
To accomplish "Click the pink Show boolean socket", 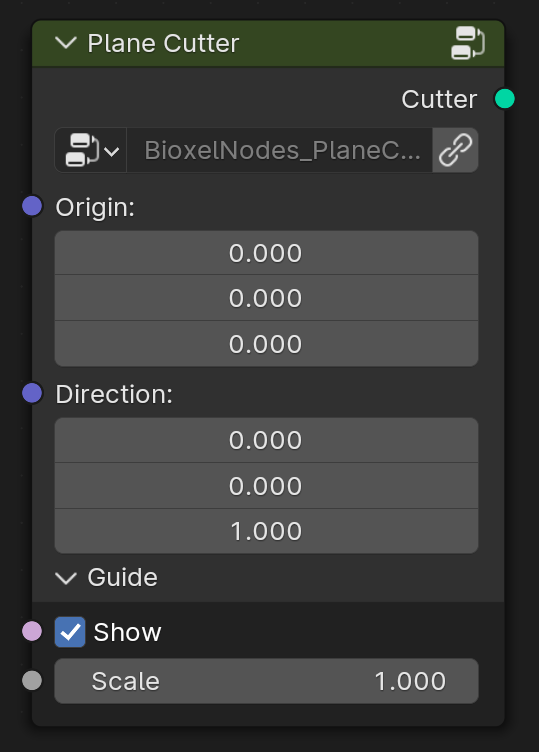I will [32, 631].
